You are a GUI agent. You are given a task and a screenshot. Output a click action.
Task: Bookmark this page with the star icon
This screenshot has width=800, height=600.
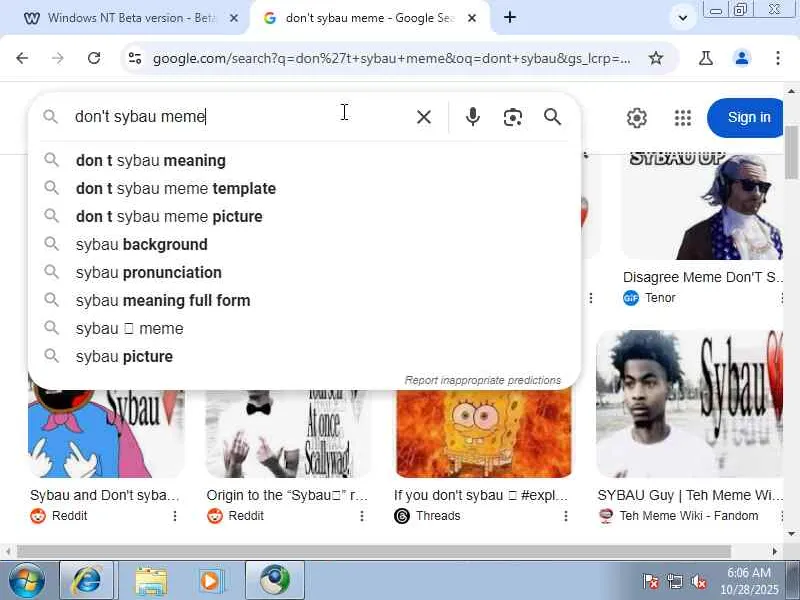656,58
